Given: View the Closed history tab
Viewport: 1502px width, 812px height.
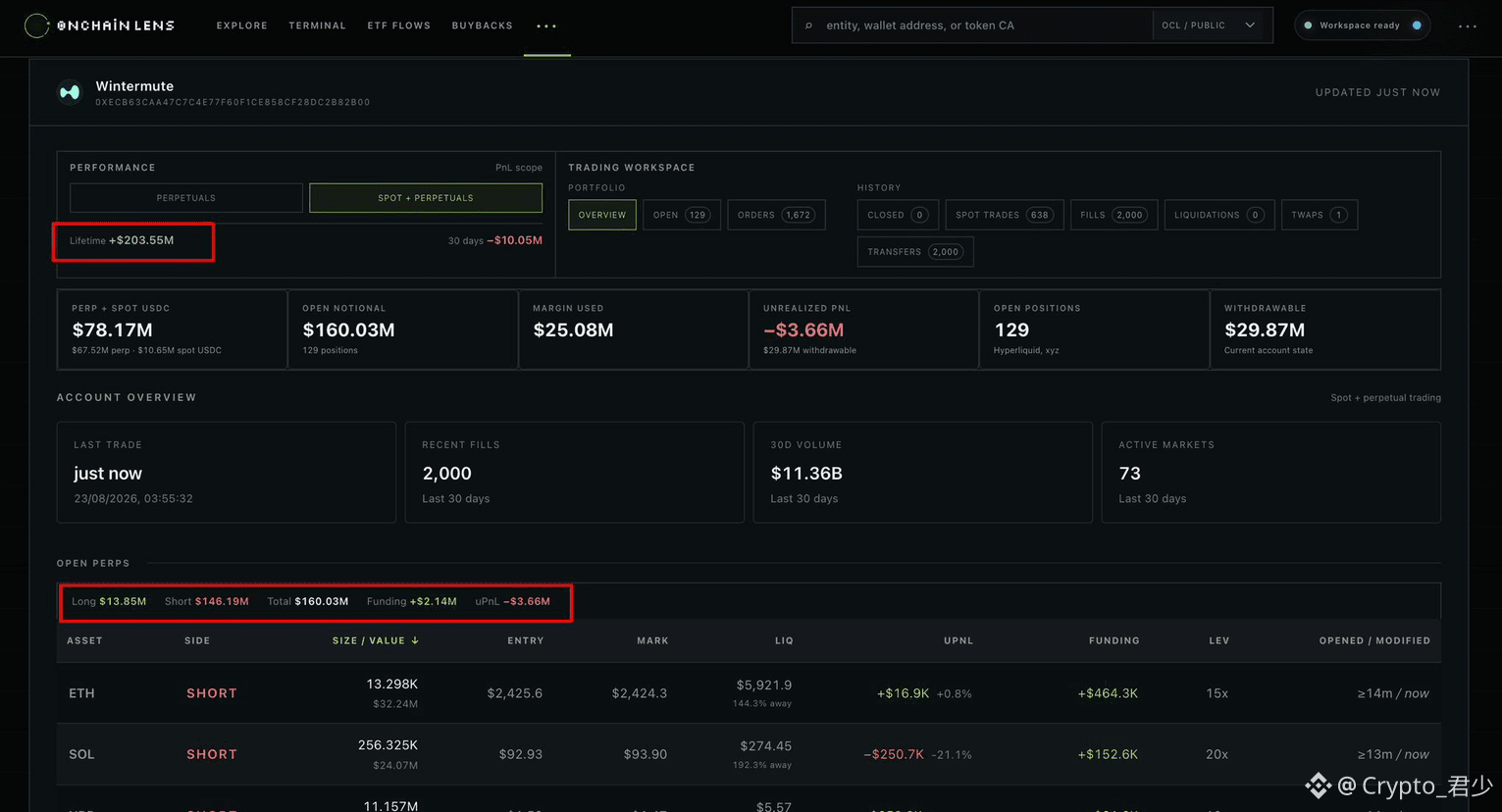Looking at the screenshot, I should (898, 215).
